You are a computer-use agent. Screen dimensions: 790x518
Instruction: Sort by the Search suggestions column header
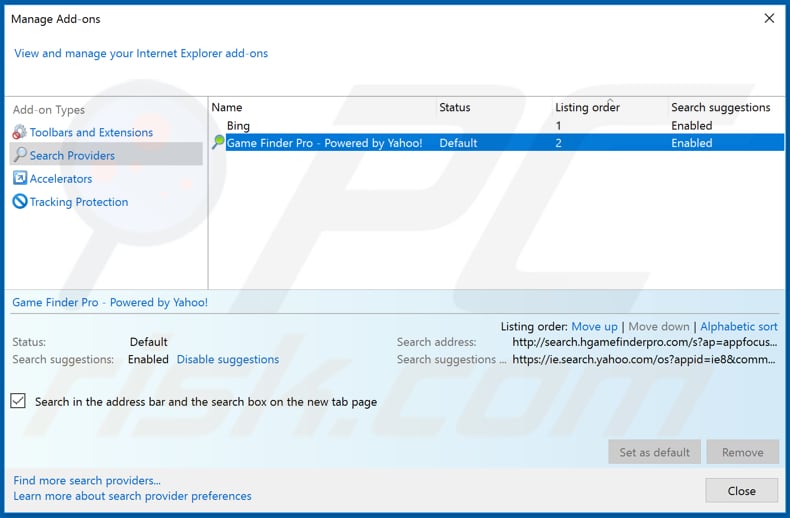[x=720, y=107]
